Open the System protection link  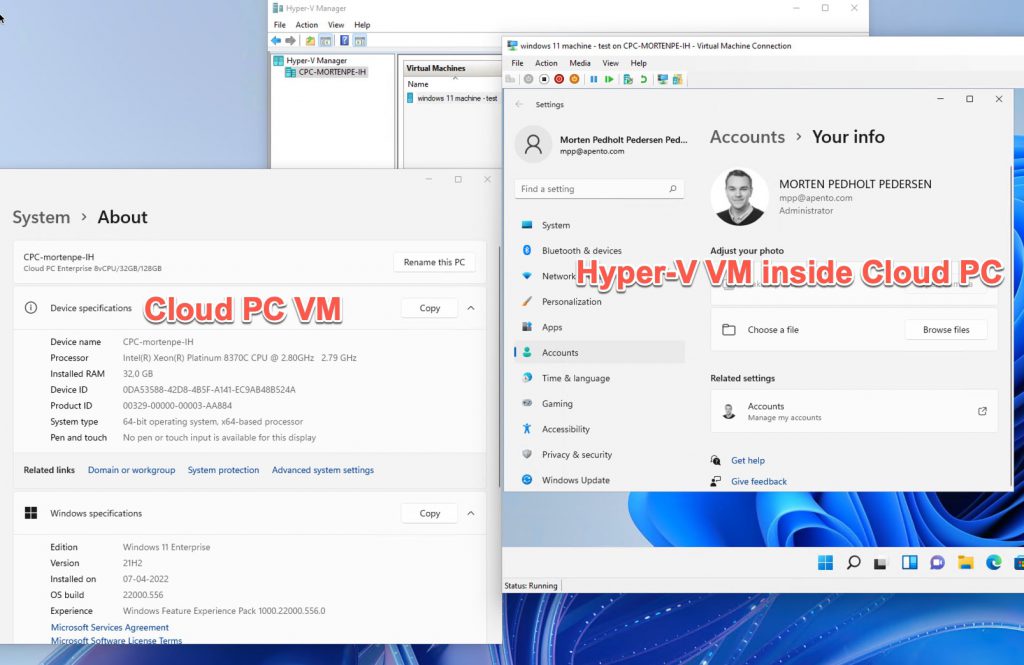click(x=223, y=470)
